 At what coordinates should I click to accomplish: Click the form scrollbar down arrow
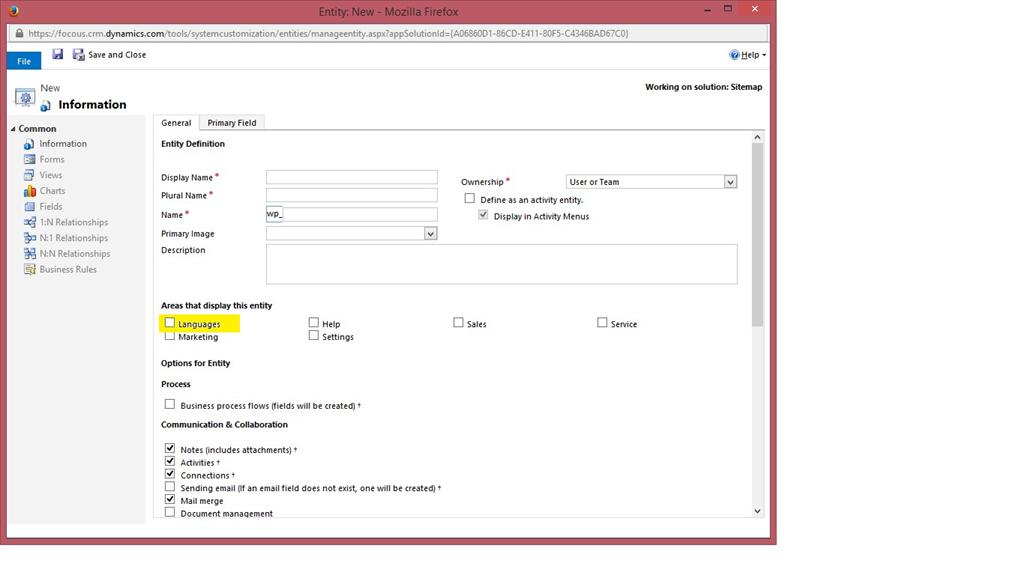click(758, 512)
